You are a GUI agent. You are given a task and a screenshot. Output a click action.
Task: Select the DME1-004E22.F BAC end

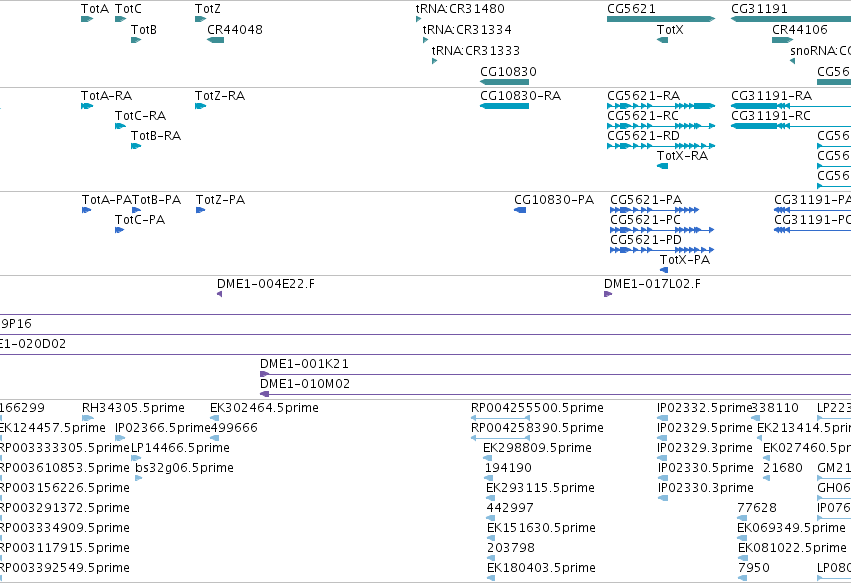click(219, 294)
